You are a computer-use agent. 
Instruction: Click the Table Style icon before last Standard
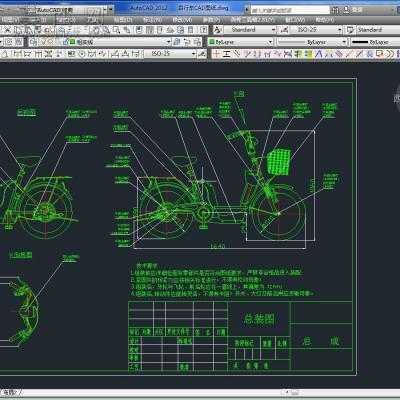coord(350,30)
